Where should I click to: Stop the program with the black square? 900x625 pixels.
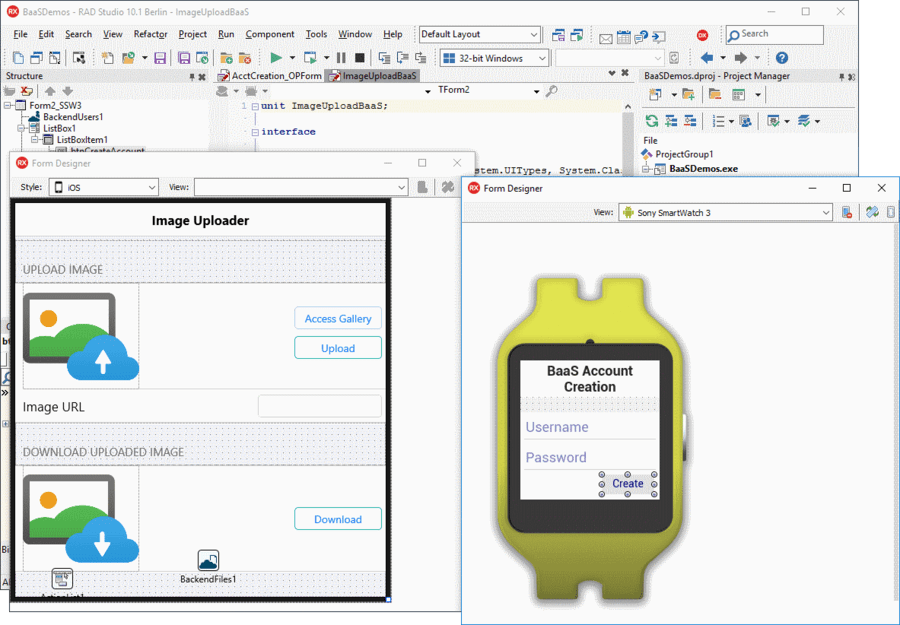[360, 58]
